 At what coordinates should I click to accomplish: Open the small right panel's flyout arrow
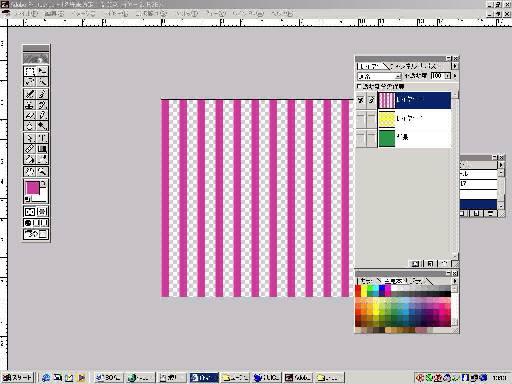[501, 165]
